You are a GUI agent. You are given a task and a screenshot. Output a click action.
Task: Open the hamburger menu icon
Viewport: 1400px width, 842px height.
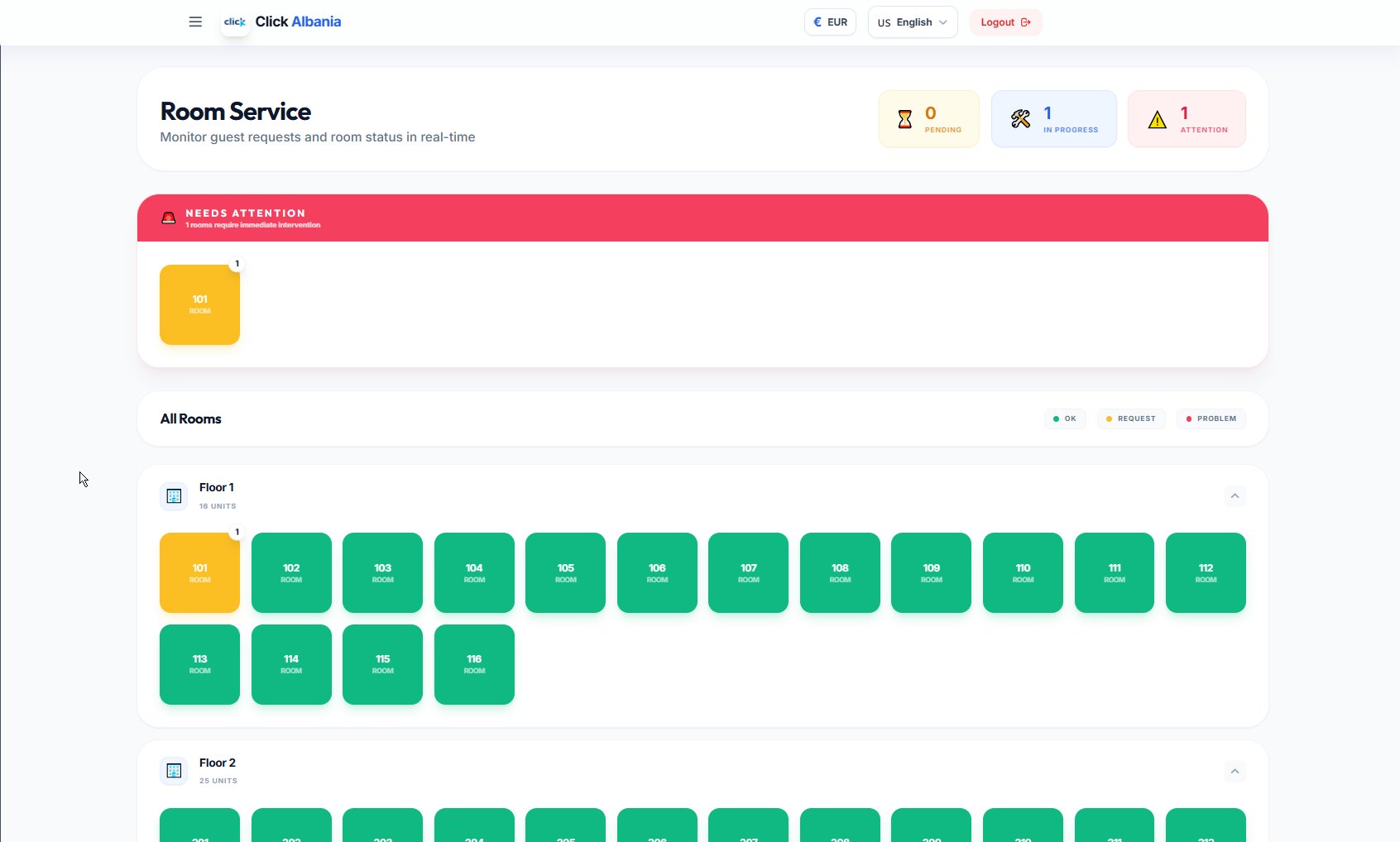tap(195, 22)
